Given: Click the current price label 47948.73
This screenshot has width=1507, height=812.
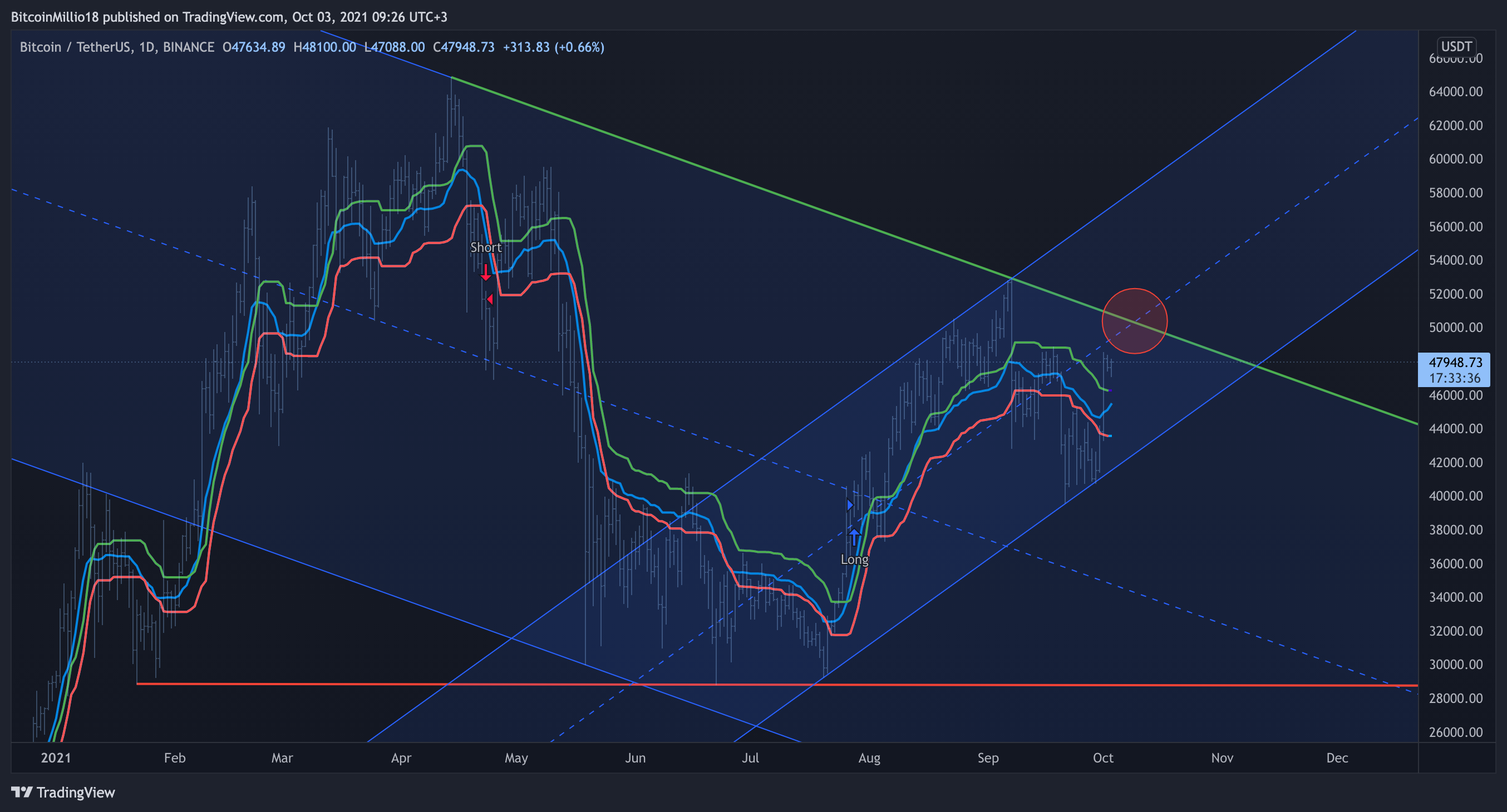Looking at the screenshot, I should pyautogui.click(x=1455, y=363).
